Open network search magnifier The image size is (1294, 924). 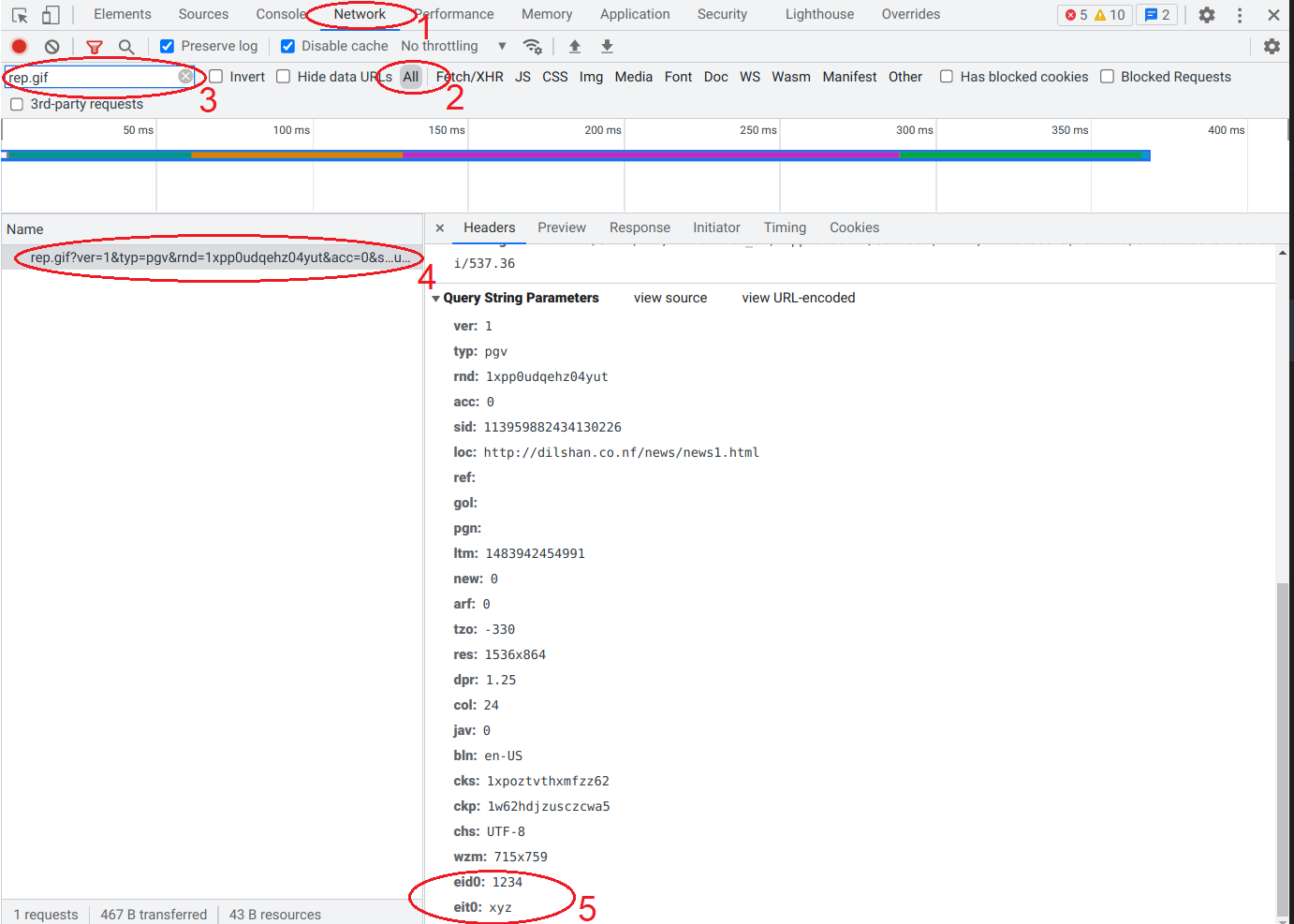(x=126, y=46)
